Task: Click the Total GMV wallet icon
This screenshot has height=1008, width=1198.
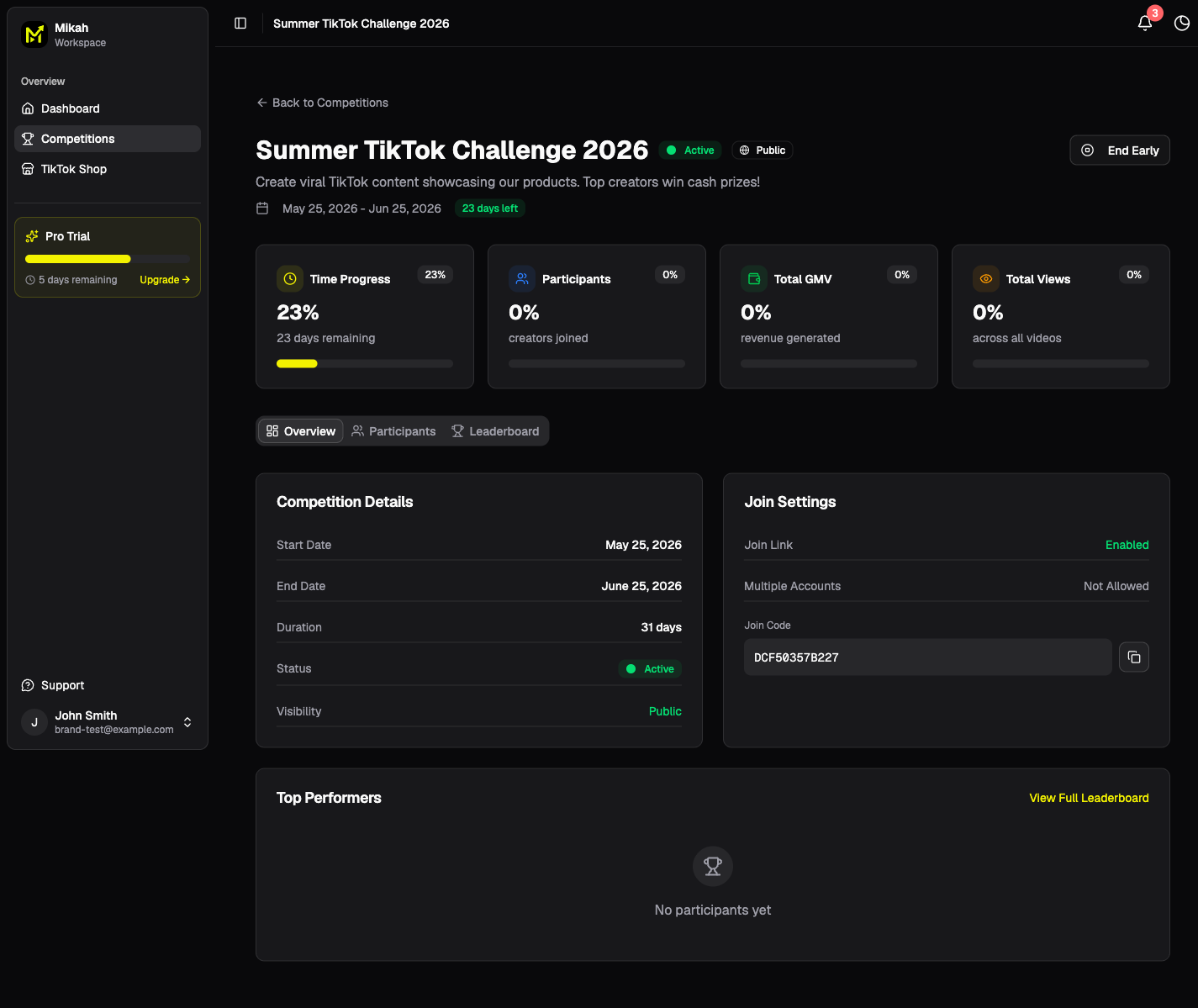Action: point(754,279)
